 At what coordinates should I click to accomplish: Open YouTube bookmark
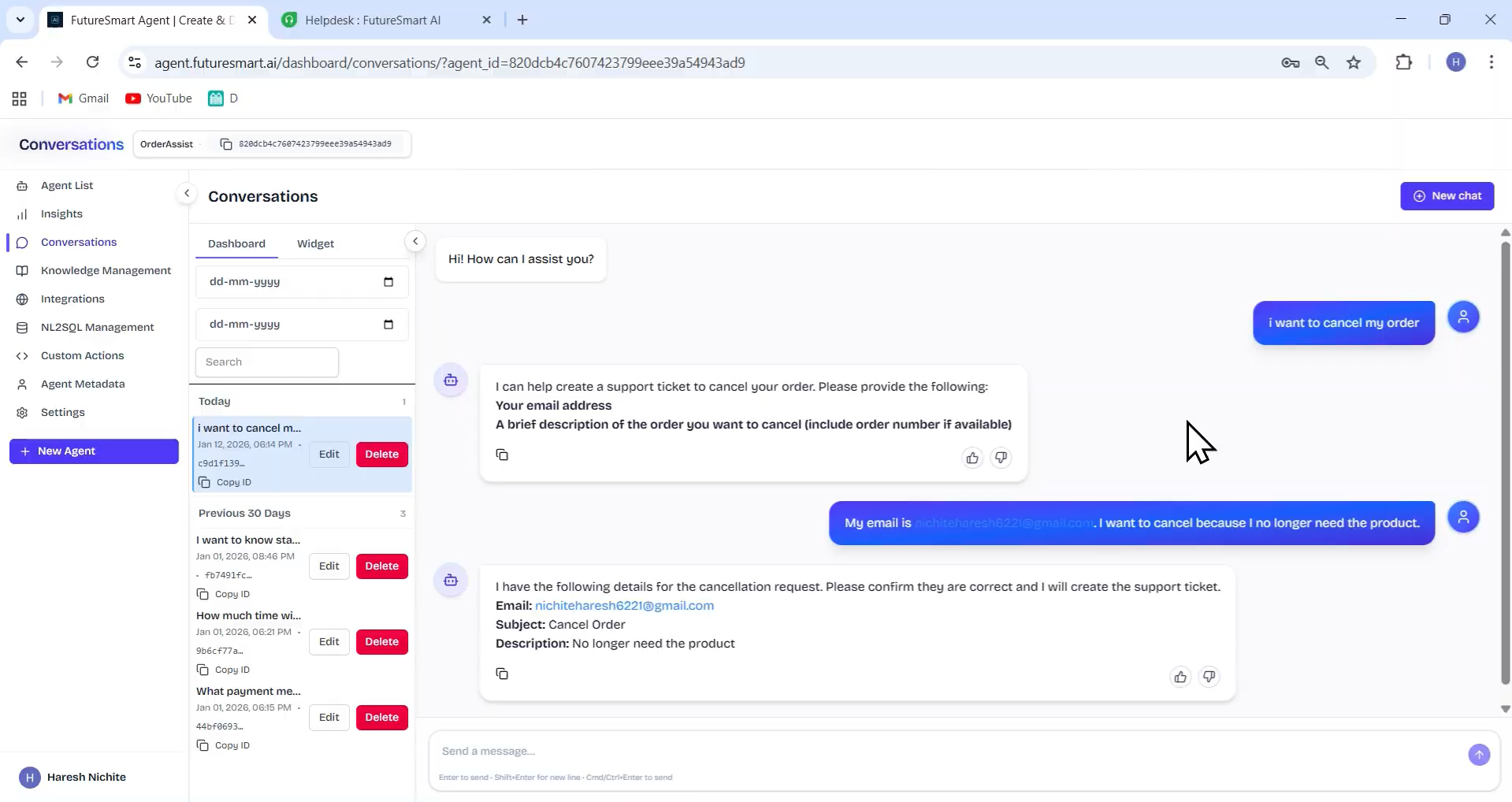coord(158,98)
